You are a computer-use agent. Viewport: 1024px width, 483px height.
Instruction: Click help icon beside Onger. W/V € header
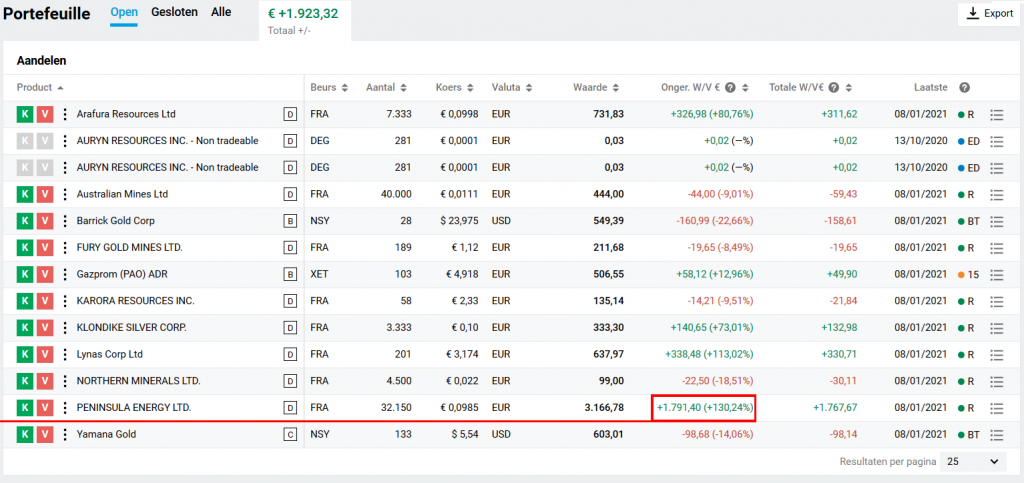730,87
